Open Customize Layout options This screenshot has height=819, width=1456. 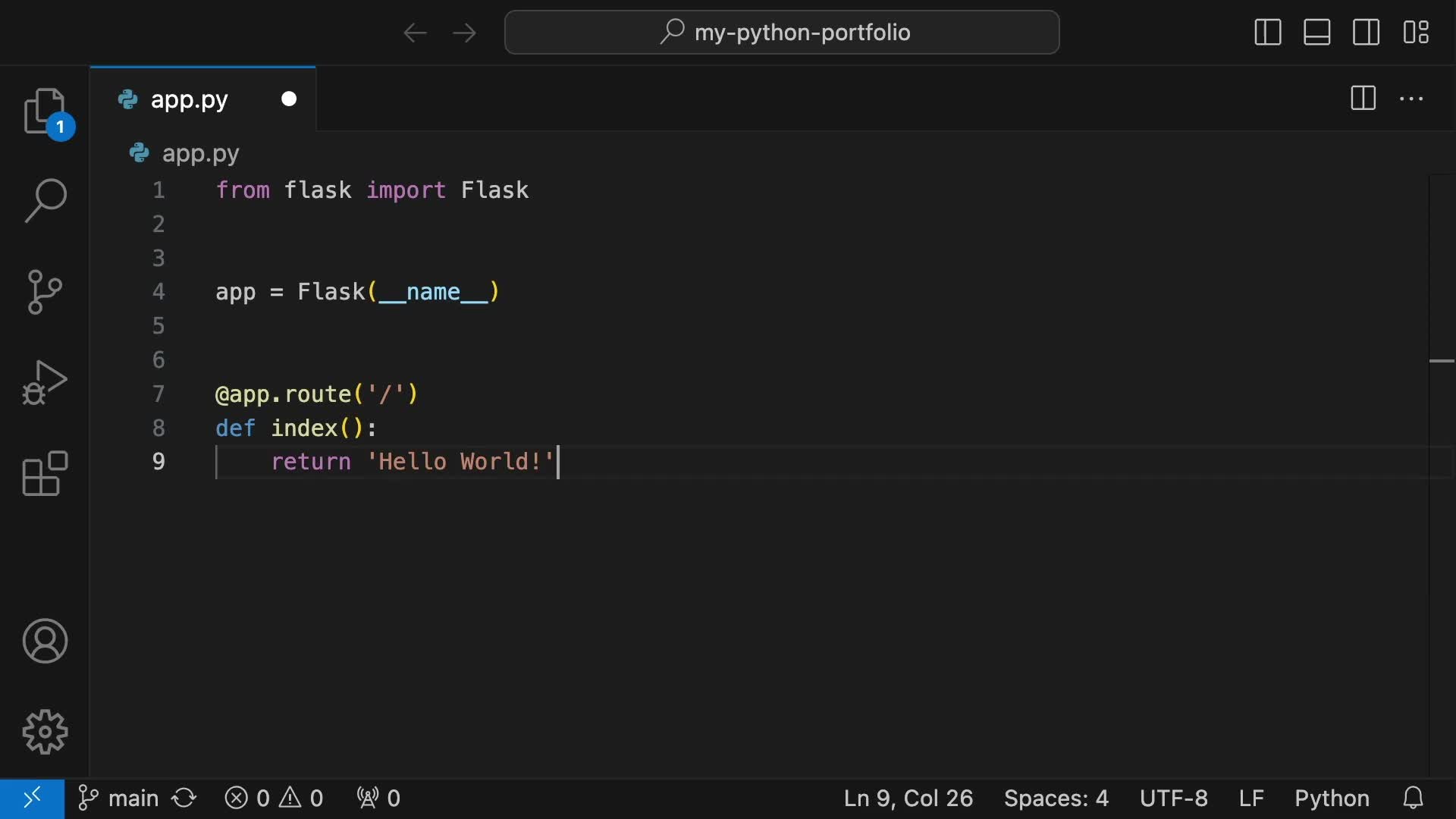tap(1416, 33)
